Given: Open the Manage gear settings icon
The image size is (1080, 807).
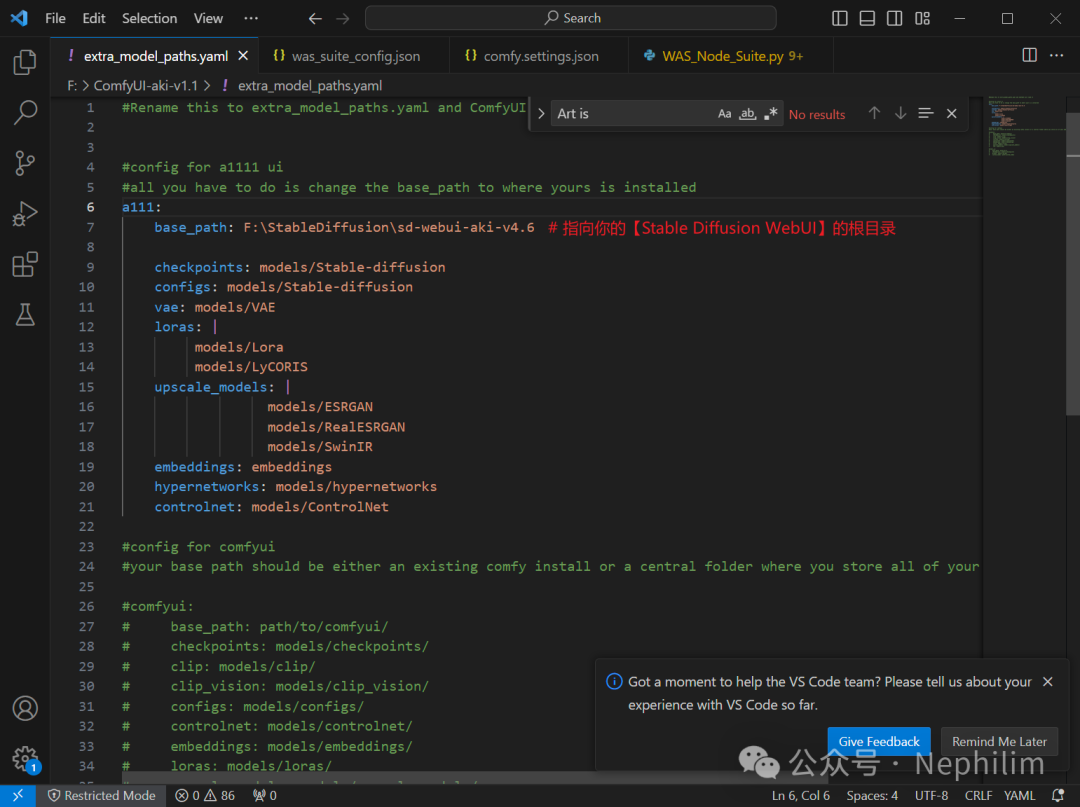Looking at the screenshot, I should click(25, 758).
